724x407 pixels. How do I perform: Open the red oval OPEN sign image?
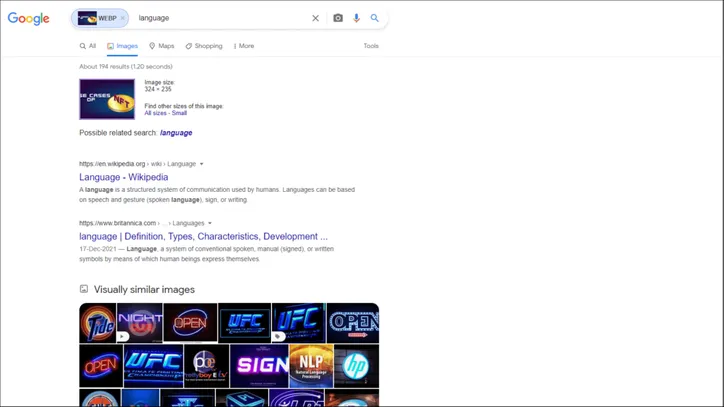coord(190,323)
